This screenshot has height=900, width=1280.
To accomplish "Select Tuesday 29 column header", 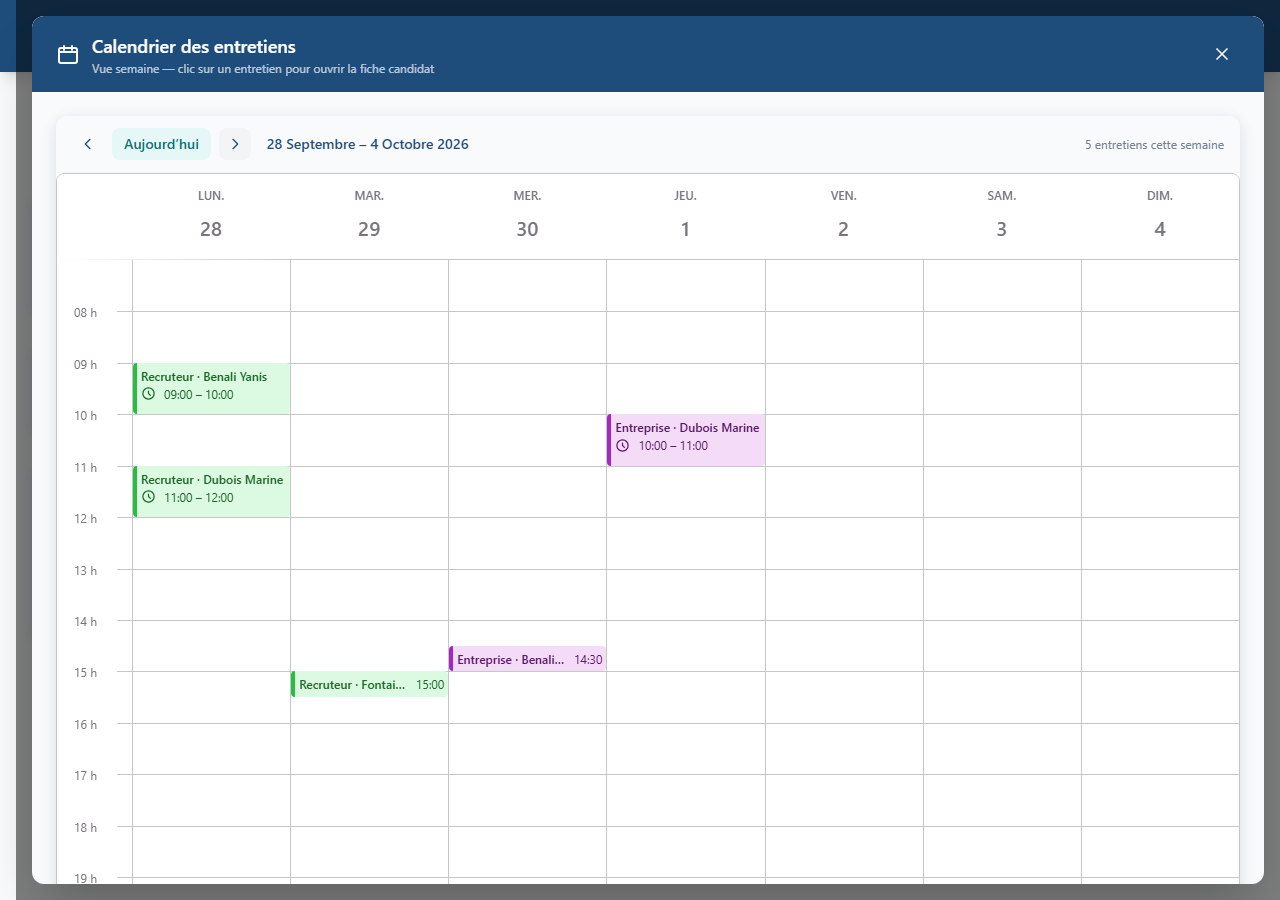I will (x=369, y=216).
